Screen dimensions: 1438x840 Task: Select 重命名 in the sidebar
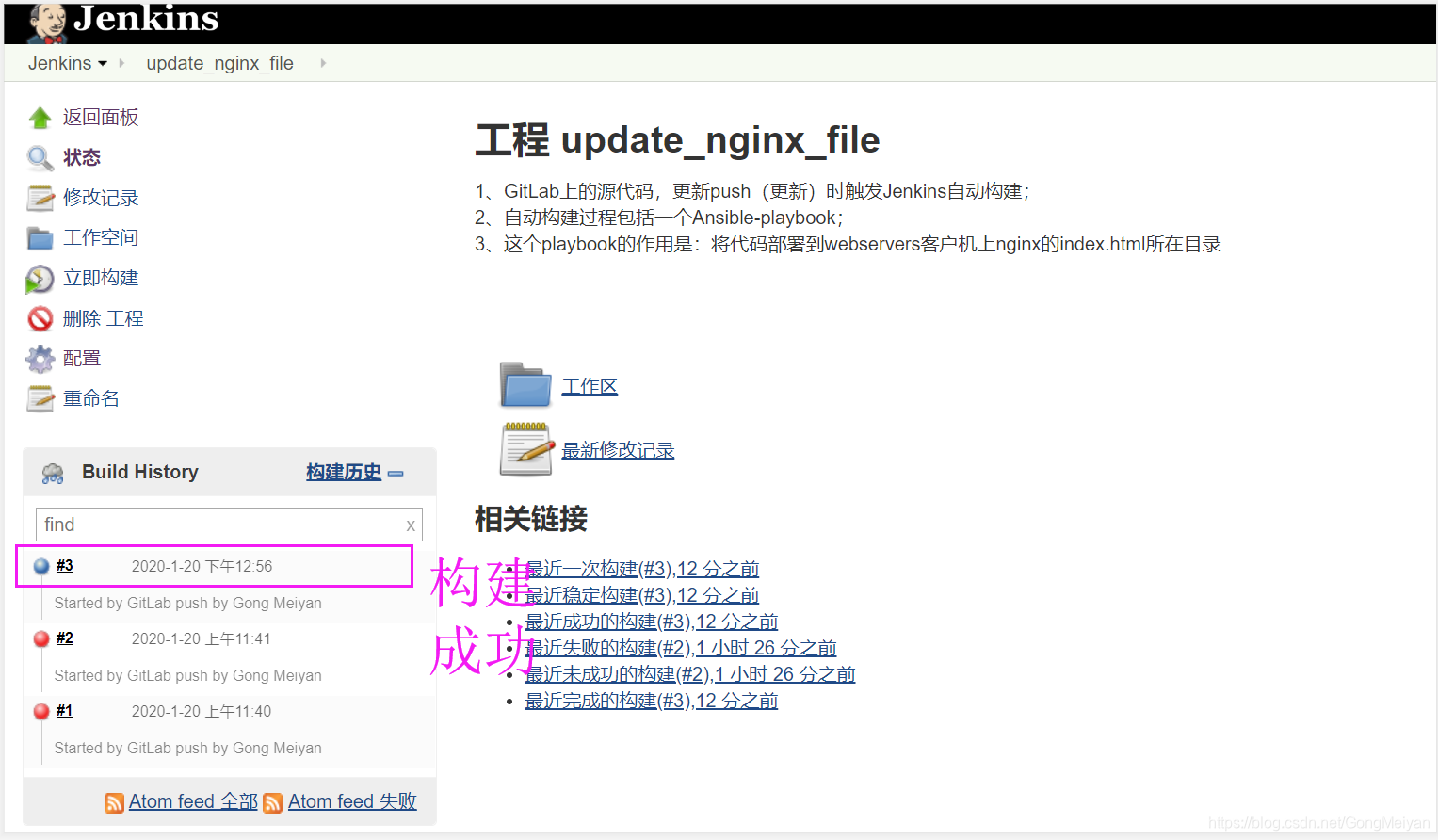click(91, 399)
